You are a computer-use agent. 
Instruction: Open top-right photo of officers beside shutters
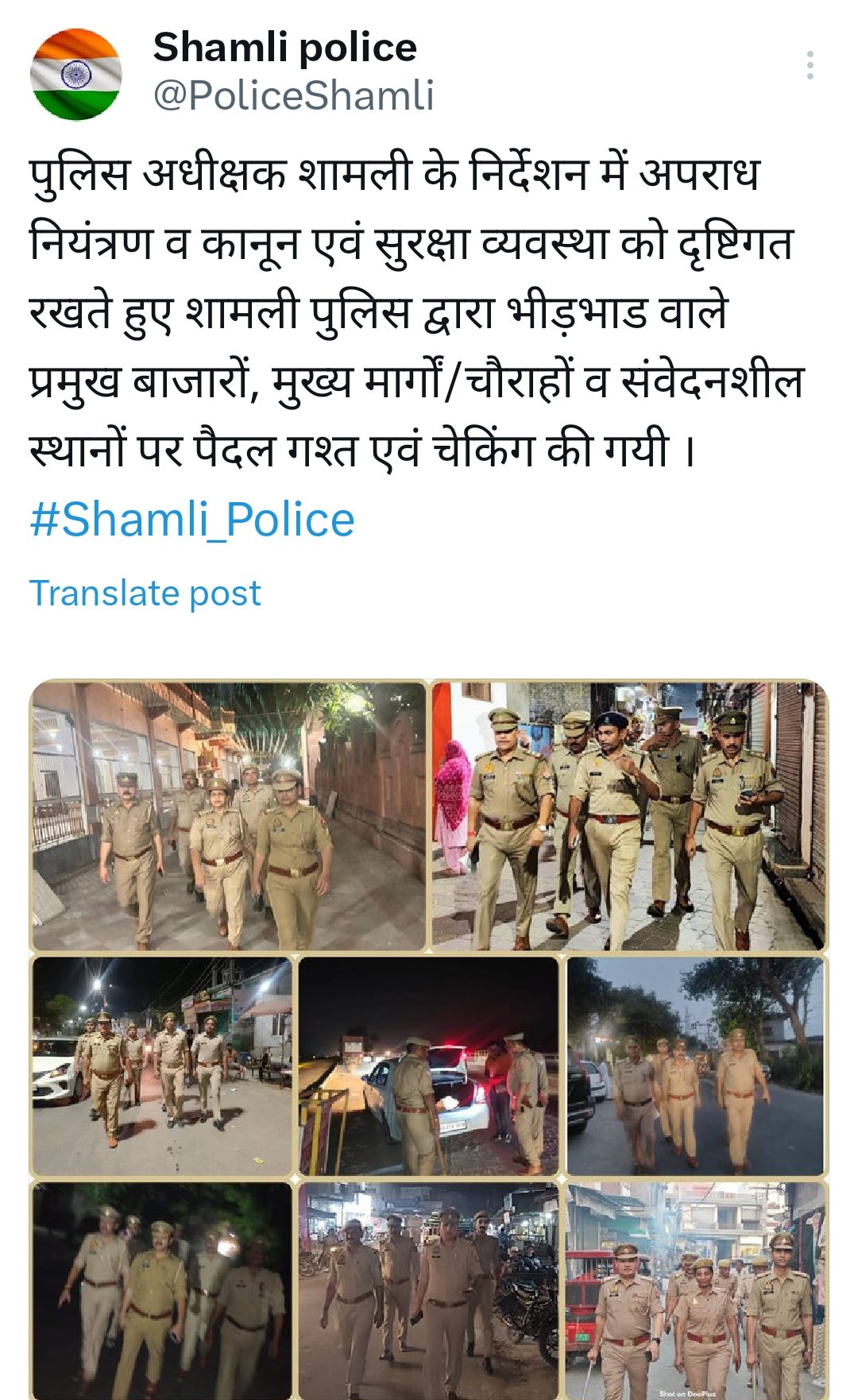[628, 816]
